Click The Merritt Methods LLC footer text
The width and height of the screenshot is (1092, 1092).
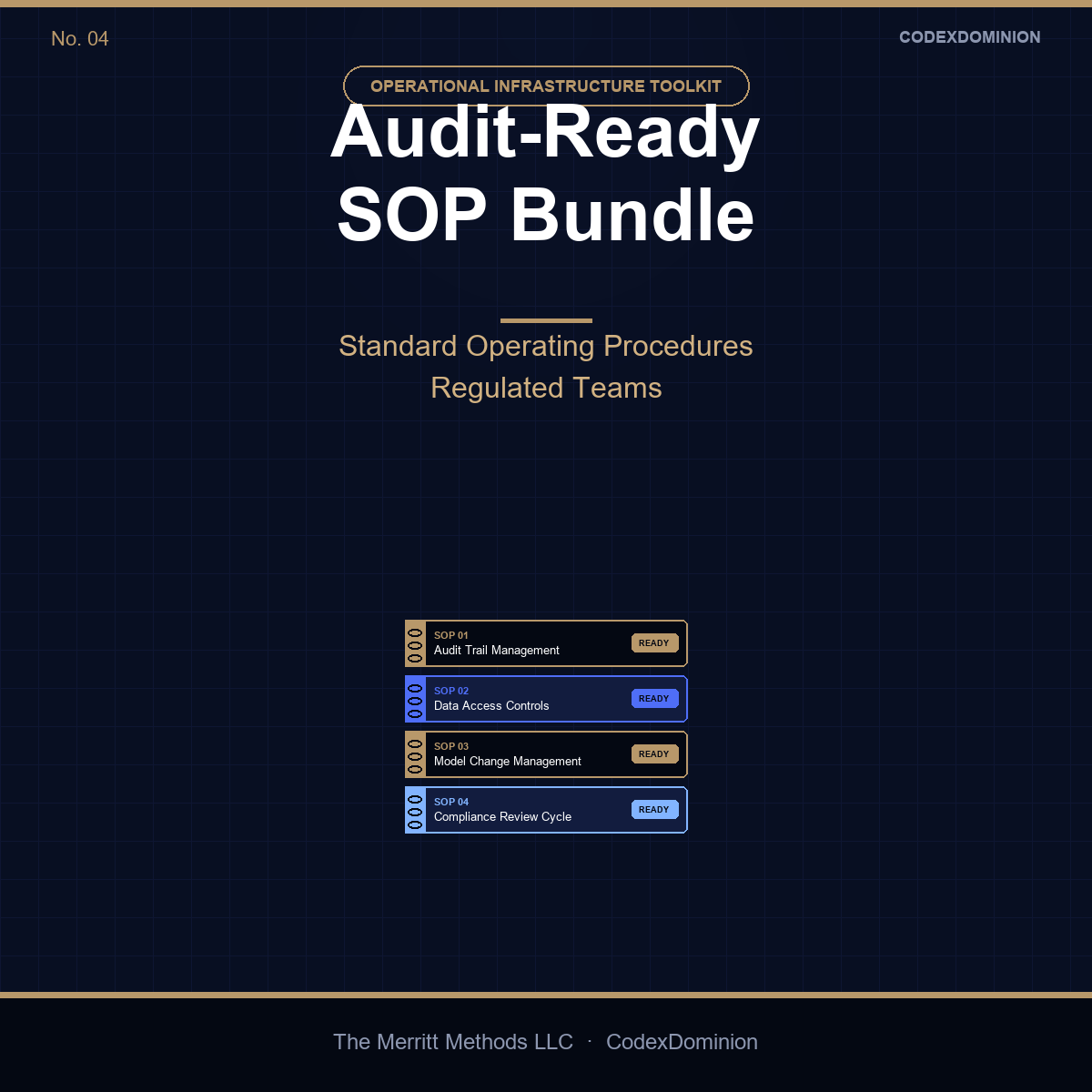[453, 1042]
